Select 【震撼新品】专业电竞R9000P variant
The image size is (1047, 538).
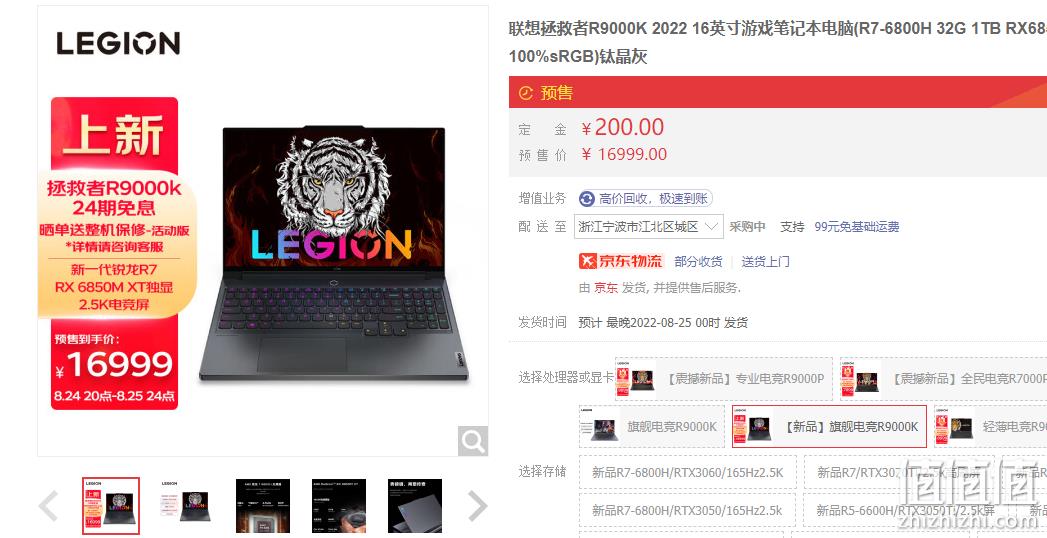tap(724, 378)
